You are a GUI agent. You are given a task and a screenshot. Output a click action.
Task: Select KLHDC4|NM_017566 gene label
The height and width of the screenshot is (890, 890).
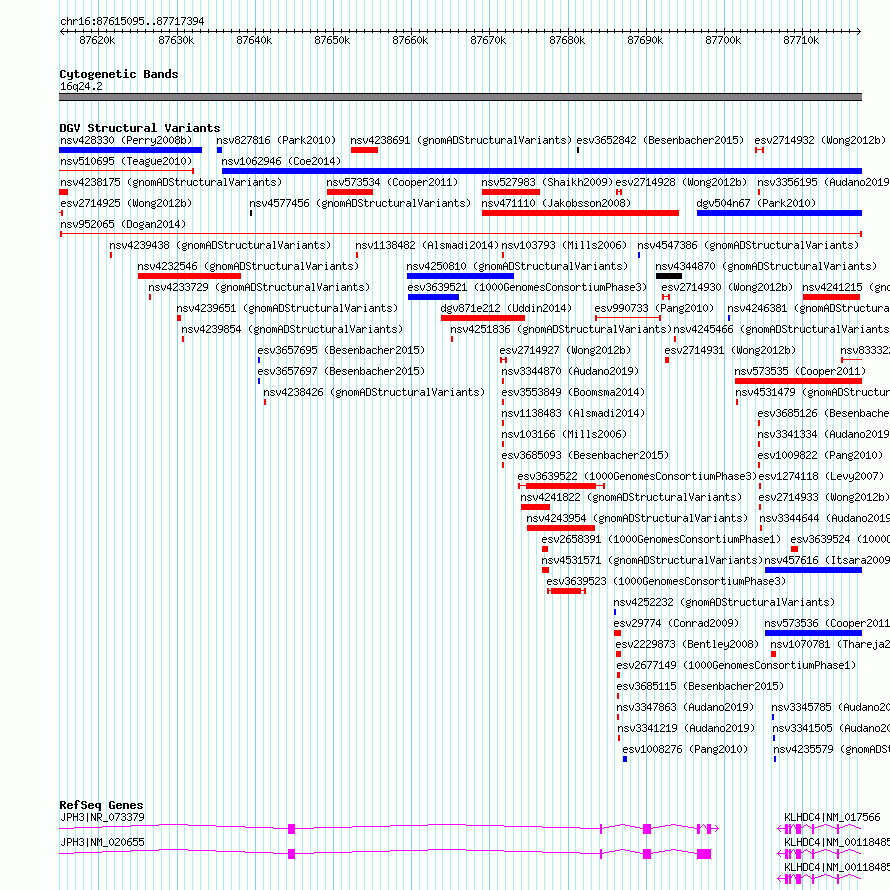click(832, 817)
